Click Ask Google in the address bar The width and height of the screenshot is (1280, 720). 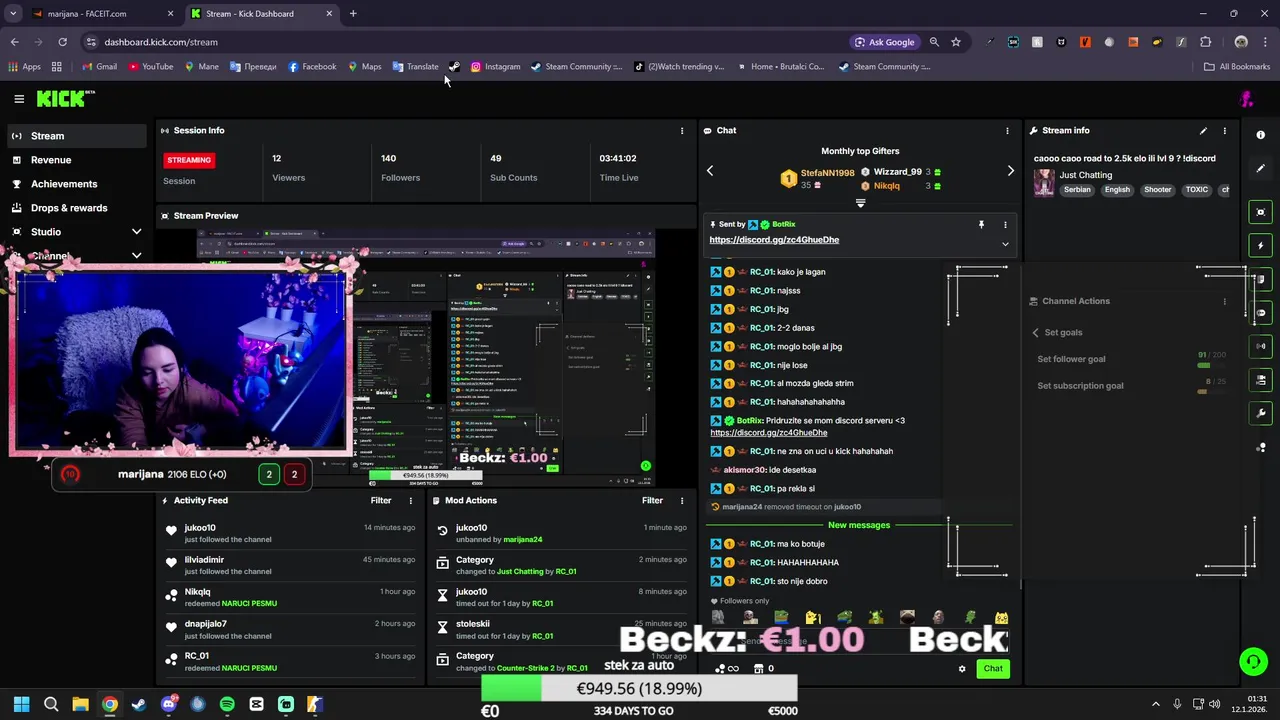coord(884,42)
